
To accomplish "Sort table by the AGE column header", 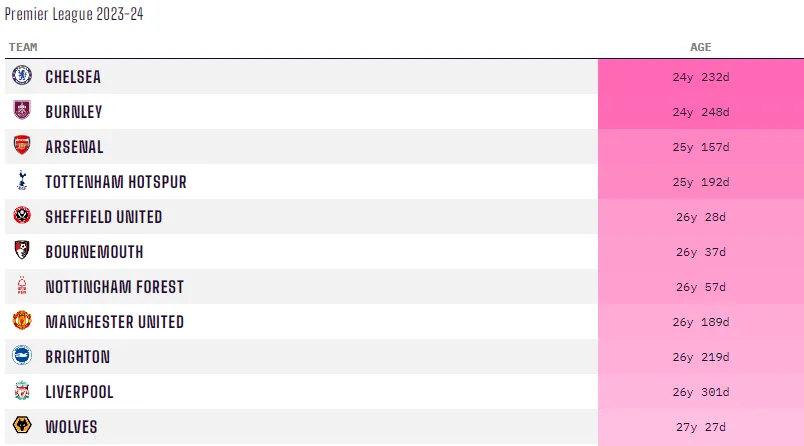I will pyautogui.click(x=700, y=47).
